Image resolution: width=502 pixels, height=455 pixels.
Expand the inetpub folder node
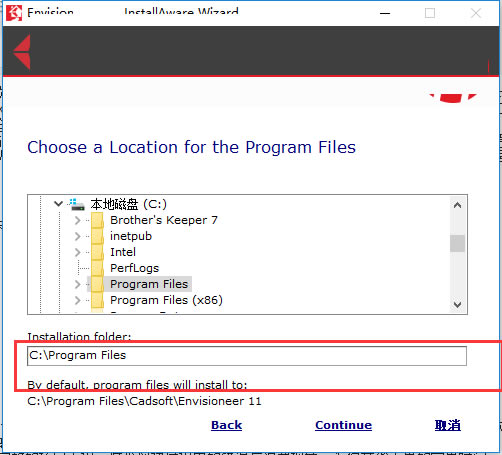pos(78,236)
